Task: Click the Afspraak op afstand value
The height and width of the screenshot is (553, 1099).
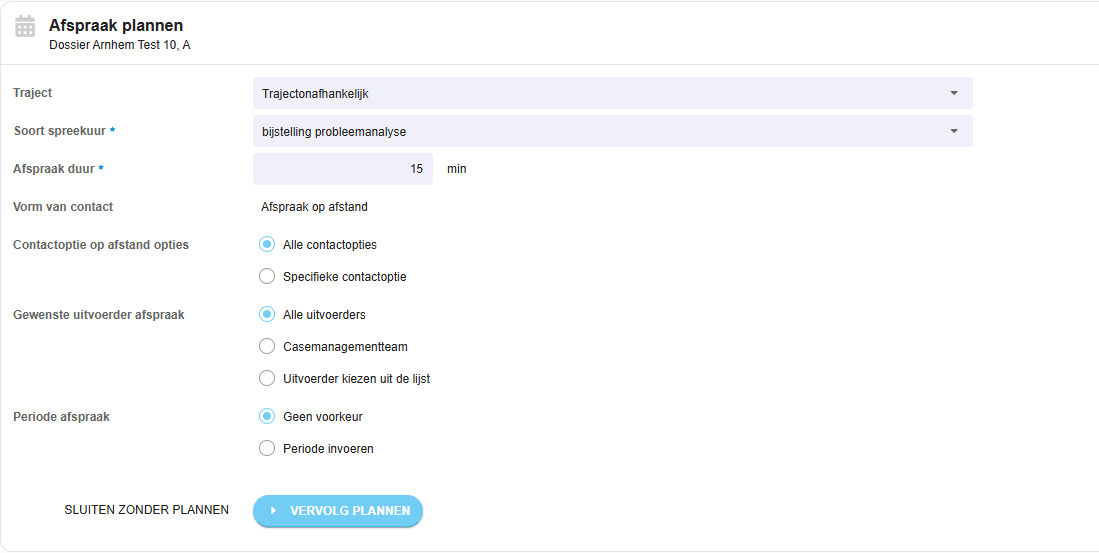Action: [x=314, y=207]
